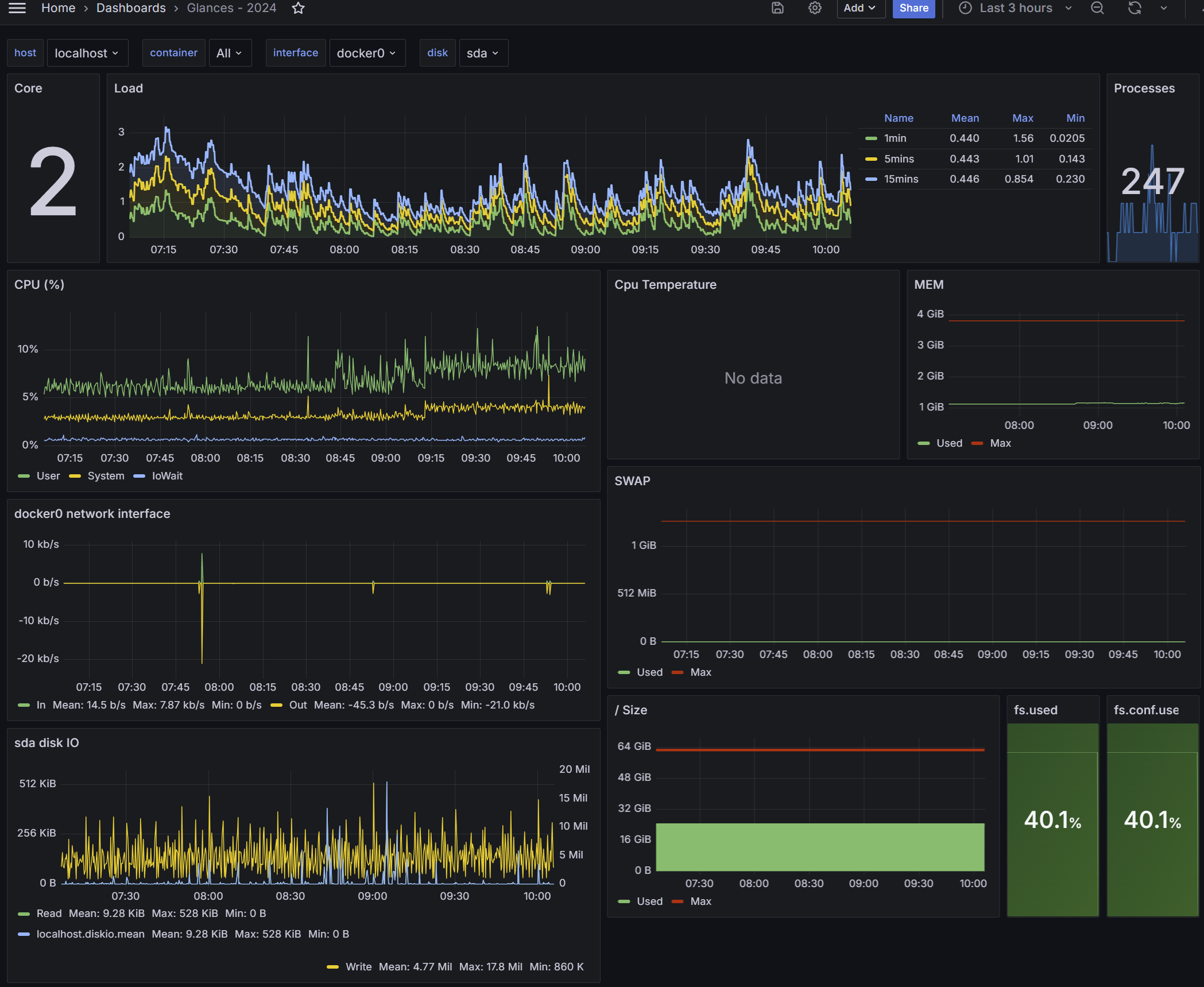Open the hamburger navigation menu

click(x=17, y=8)
